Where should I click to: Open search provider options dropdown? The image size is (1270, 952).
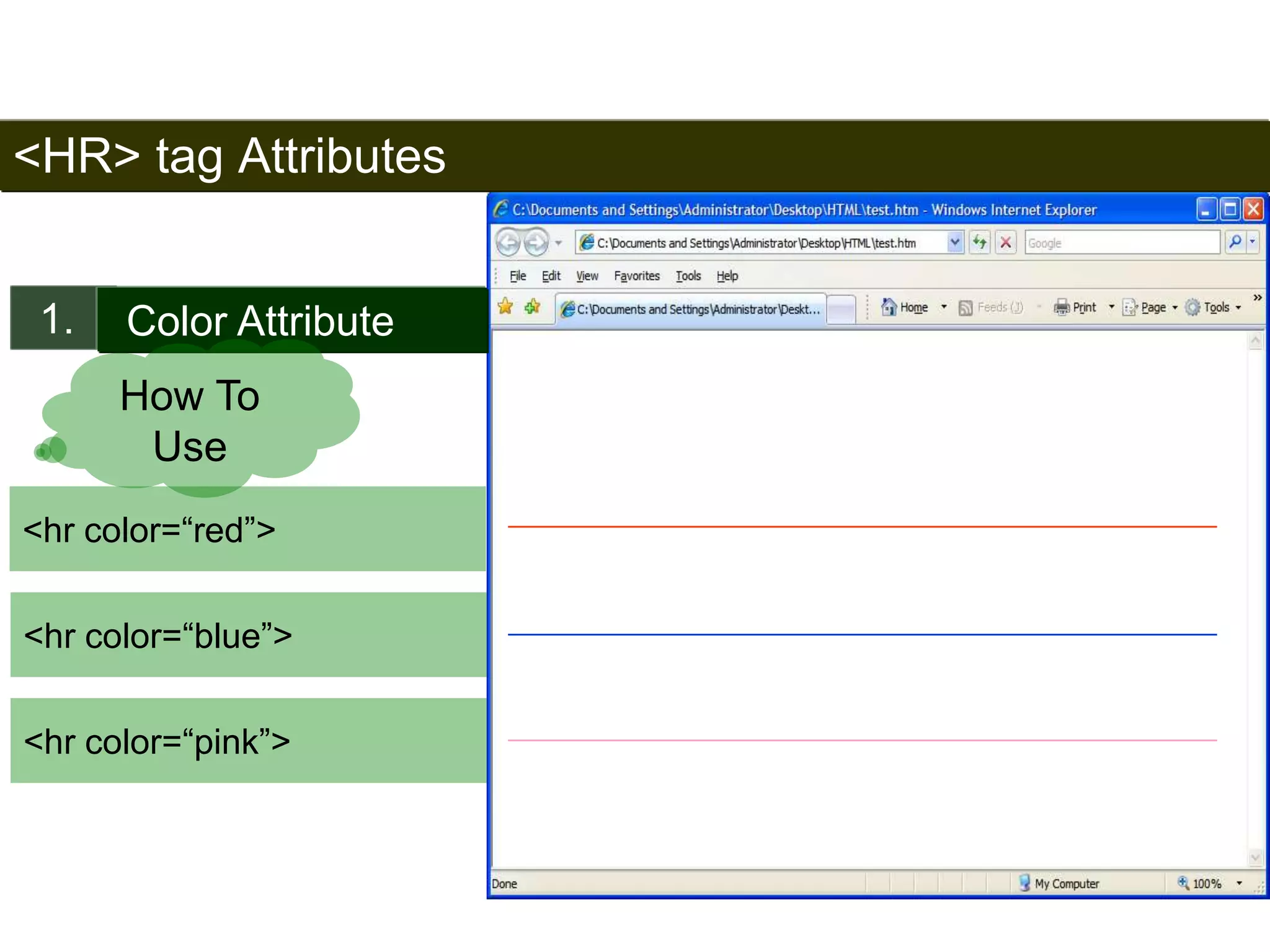[1253, 242]
